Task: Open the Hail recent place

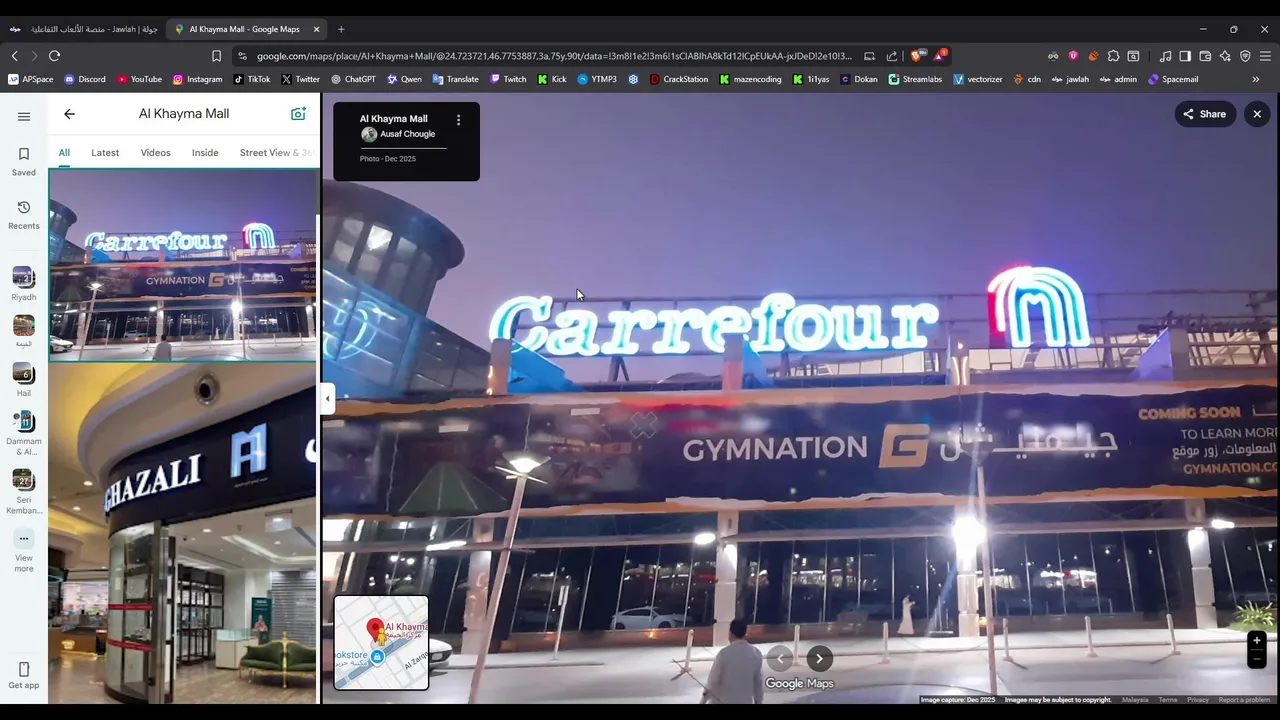Action: tap(24, 380)
